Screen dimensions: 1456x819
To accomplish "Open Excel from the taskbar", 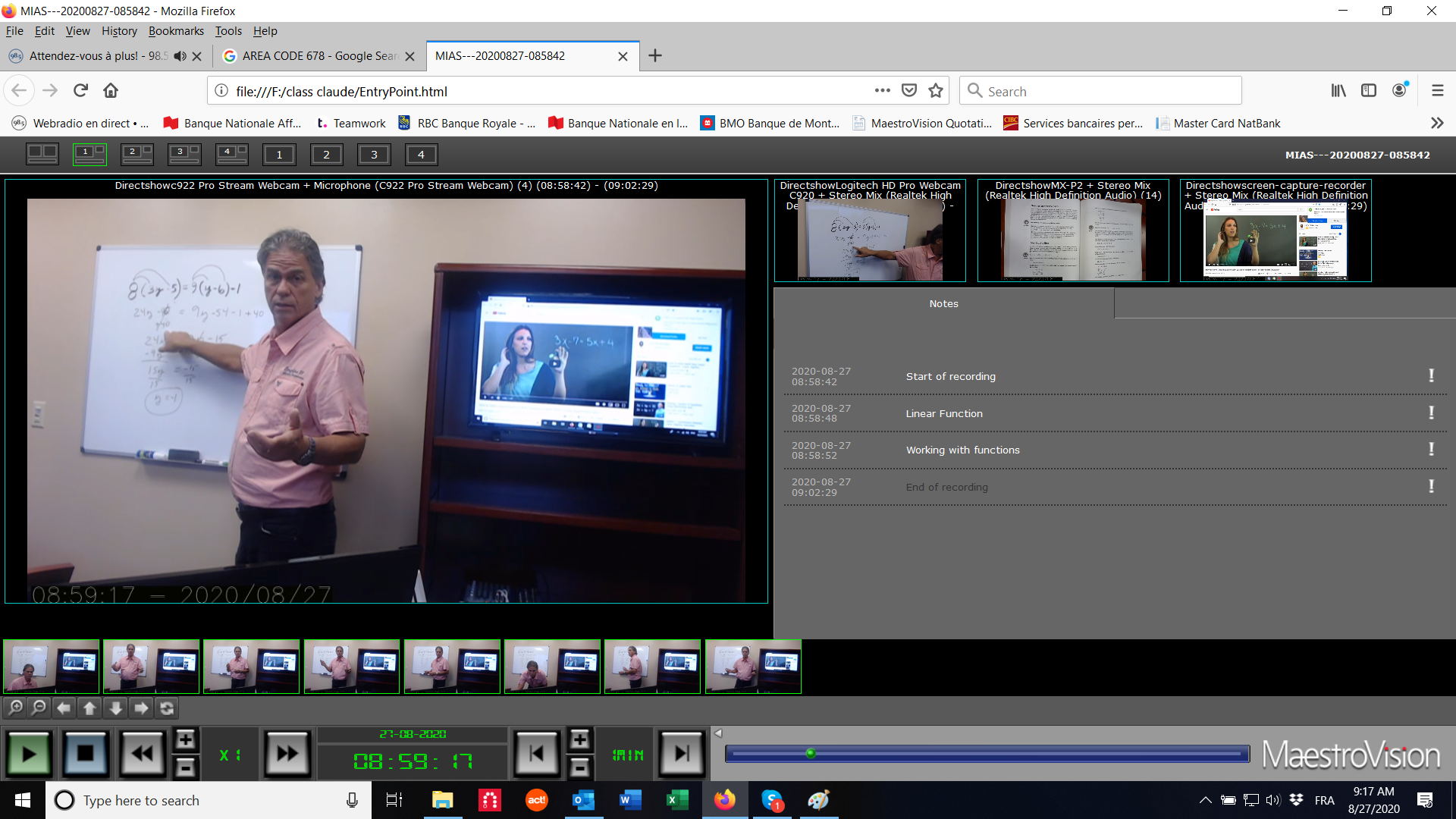I will click(x=677, y=800).
